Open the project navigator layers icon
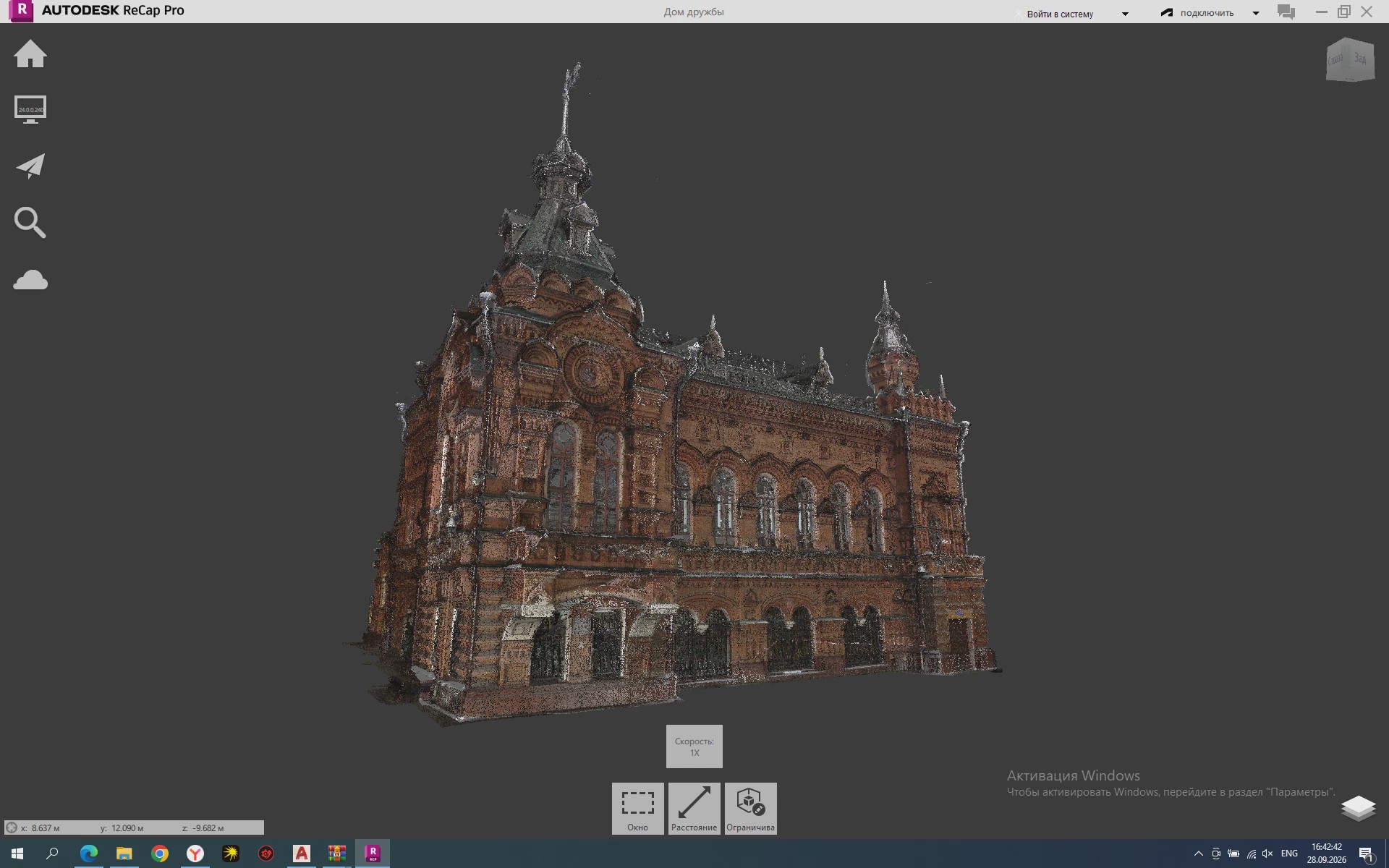 coord(1358,808)
